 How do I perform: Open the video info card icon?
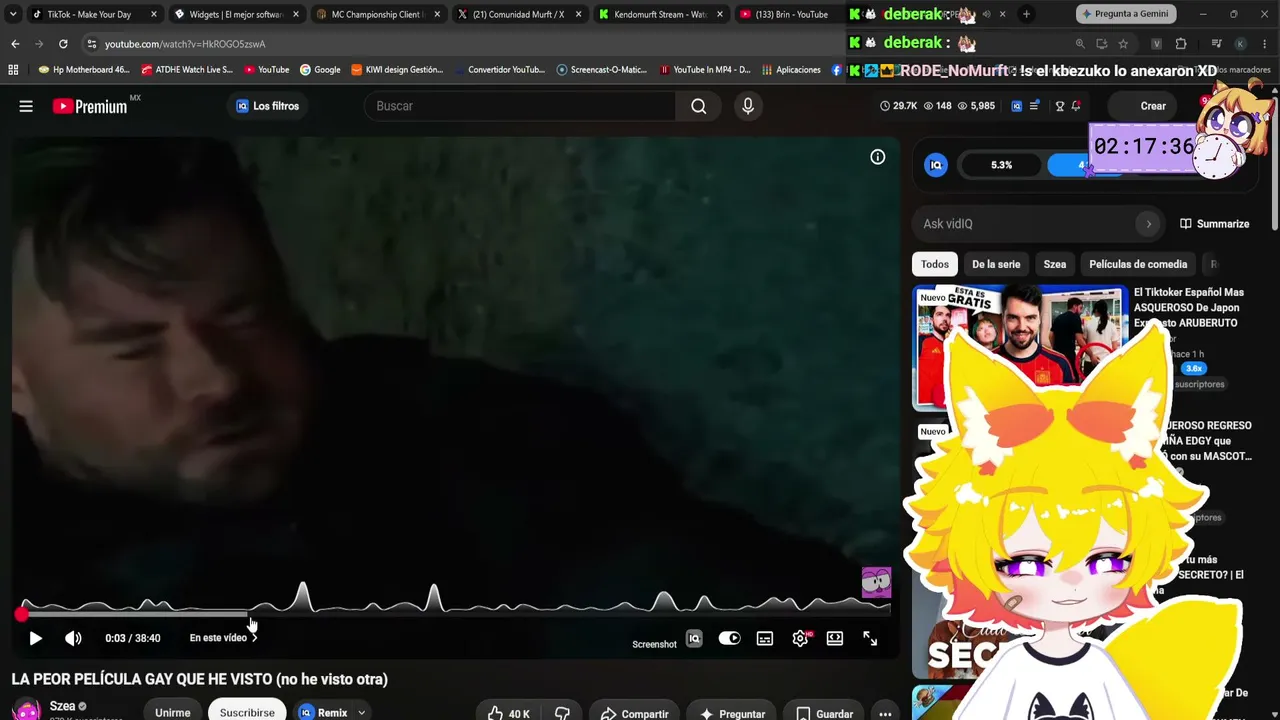click(877, 157)
